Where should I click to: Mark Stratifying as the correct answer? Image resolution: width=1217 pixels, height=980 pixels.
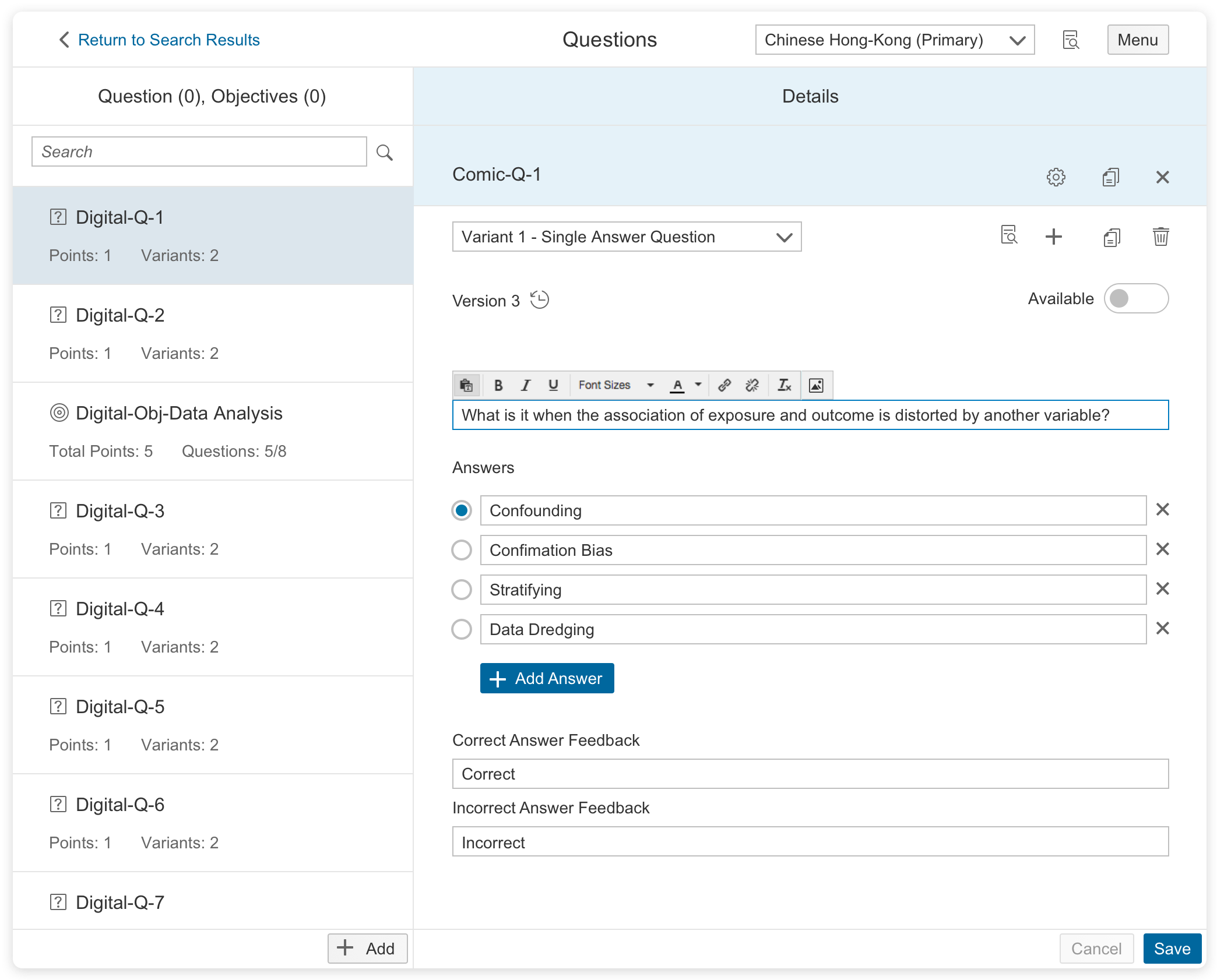462,590
